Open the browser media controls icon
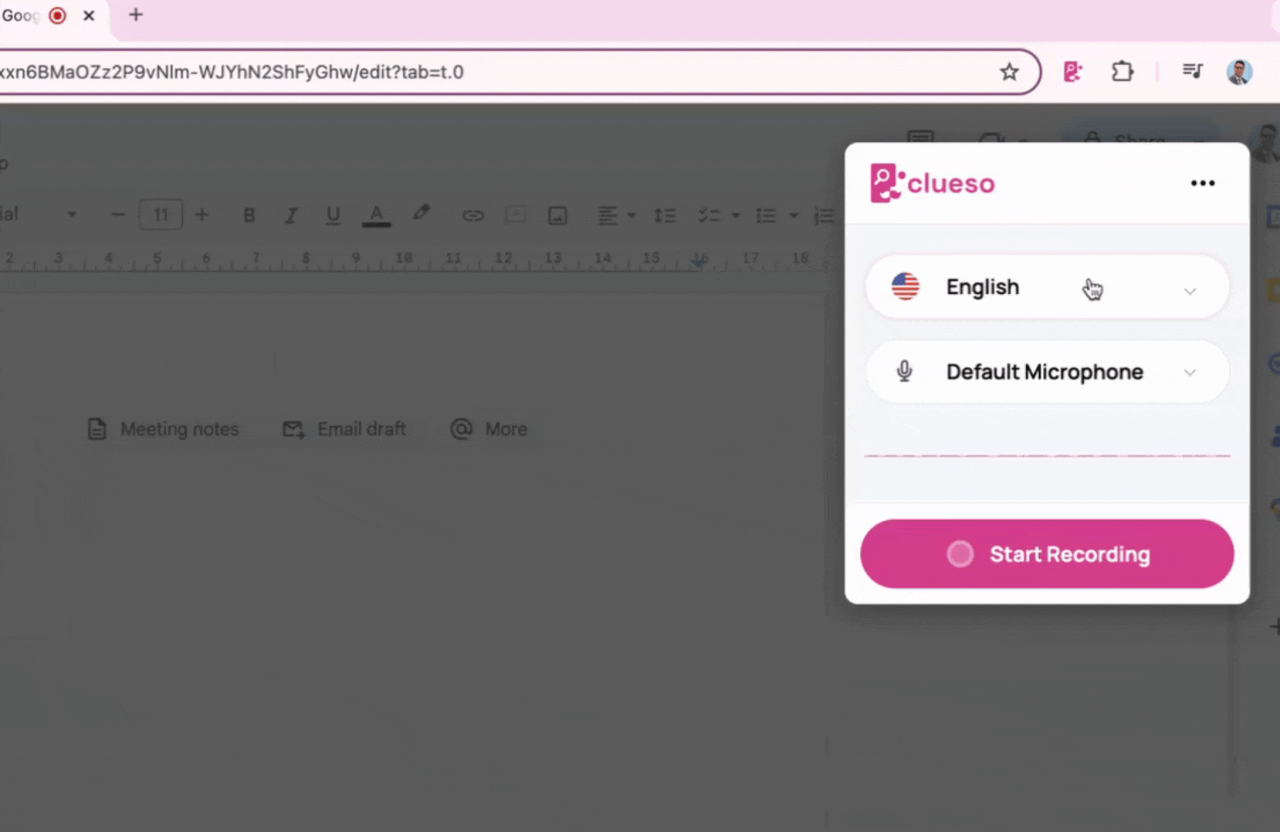The height and width of the screenshot is (832, 1280). [1192, 72]
